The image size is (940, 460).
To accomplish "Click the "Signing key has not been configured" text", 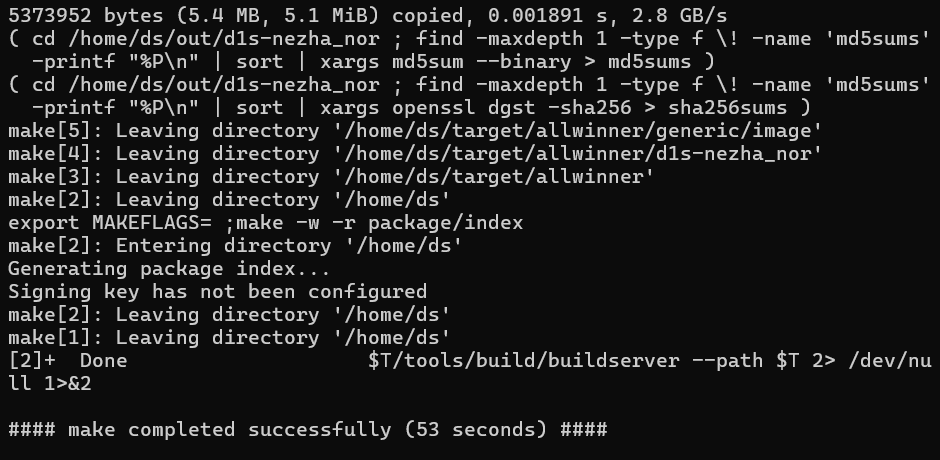I will [217, 292].
